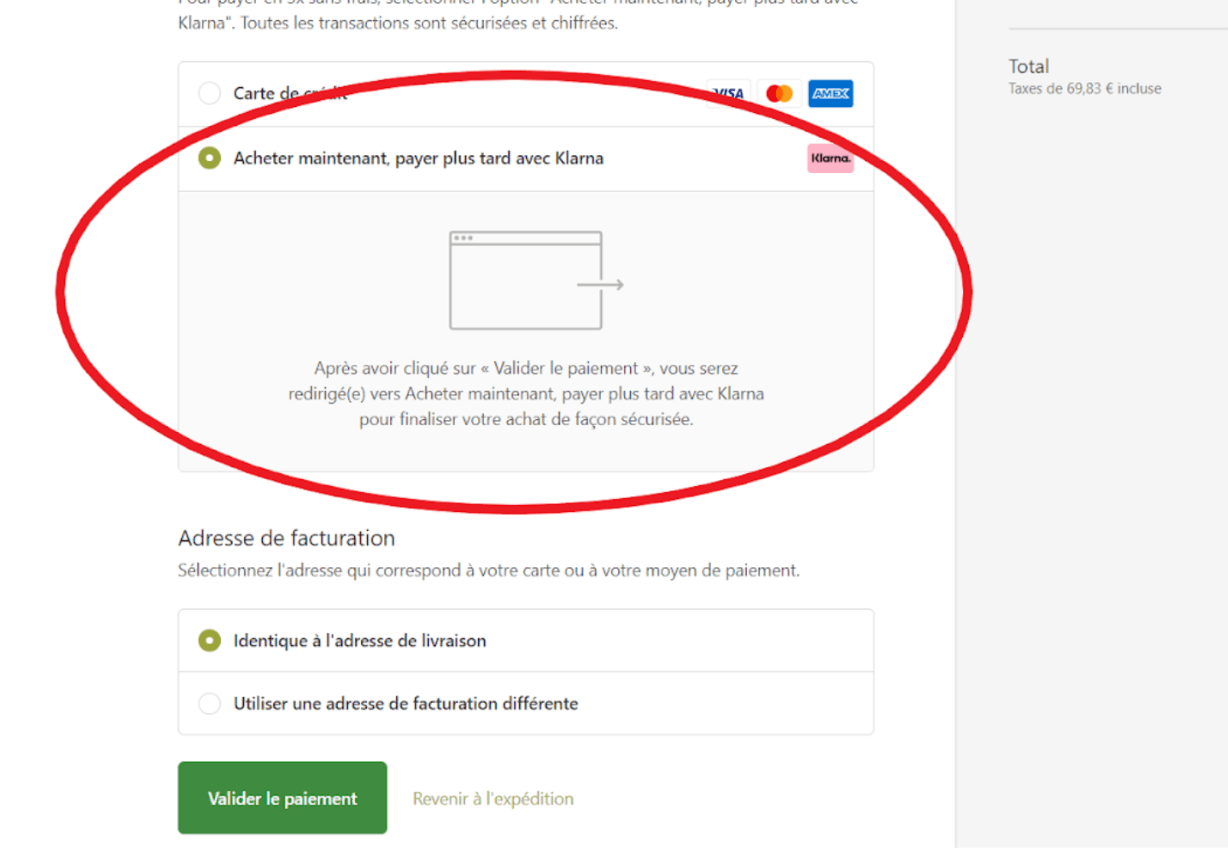Image resolution: width=1228 pixels, height=848 pixels.
Task: Select the different billing address radio button
Action: click(209, 704)
